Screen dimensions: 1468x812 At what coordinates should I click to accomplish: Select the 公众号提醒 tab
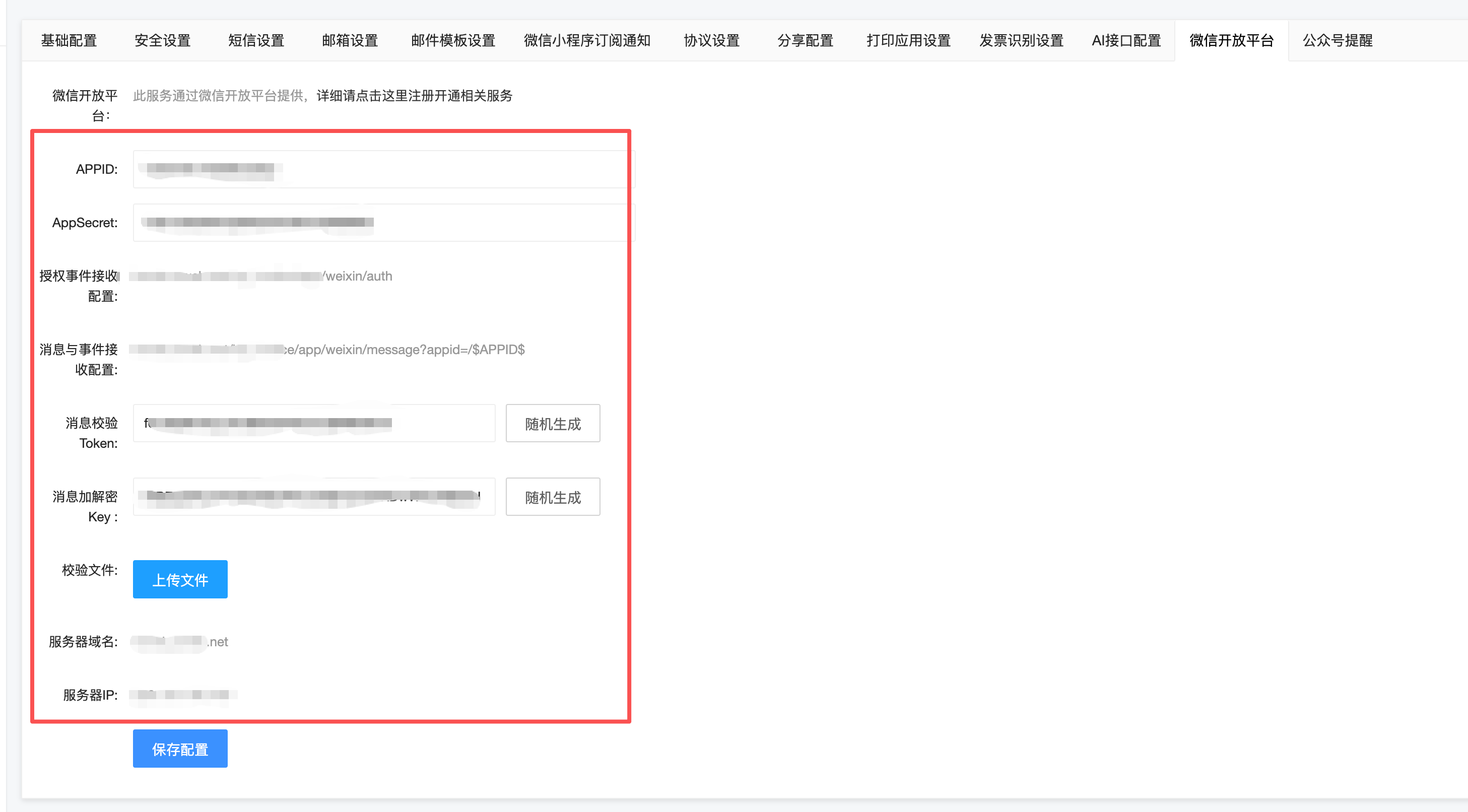point(1338,40)
